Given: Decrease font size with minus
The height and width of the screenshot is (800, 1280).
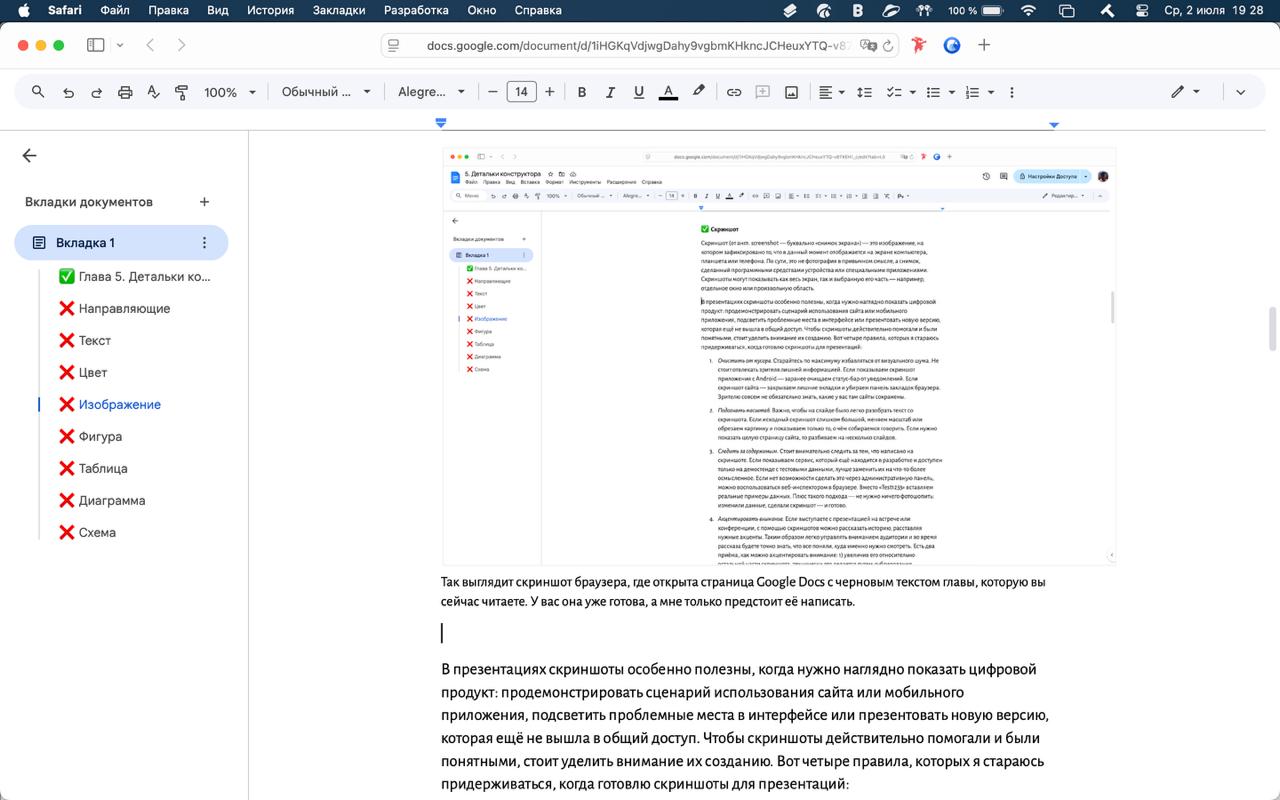Looking at the screenshot, I should pyautogui.click(x=492, y=92).
